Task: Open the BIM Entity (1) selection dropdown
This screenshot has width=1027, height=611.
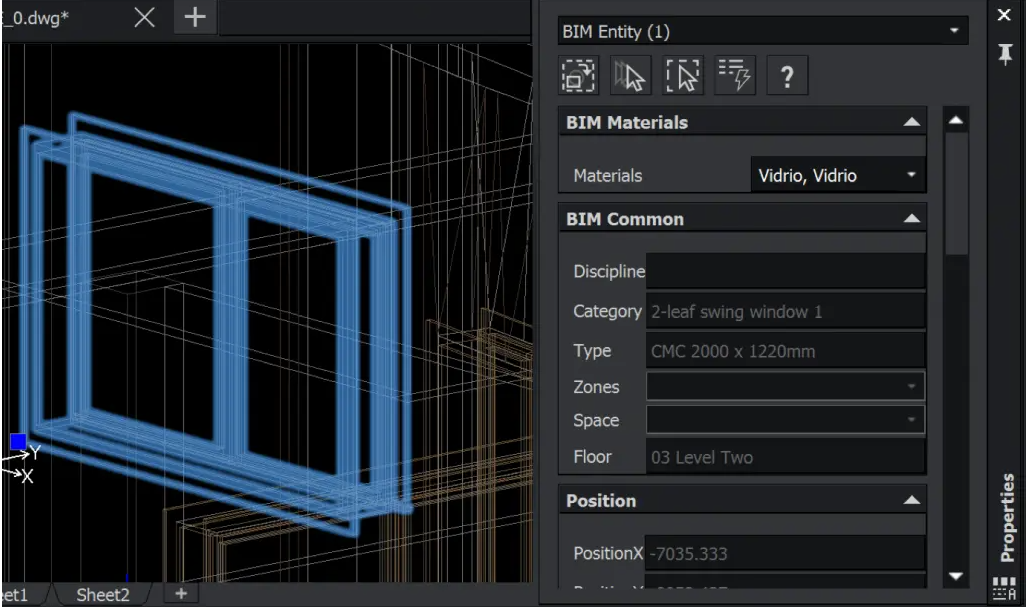Action: pos(762,31)
